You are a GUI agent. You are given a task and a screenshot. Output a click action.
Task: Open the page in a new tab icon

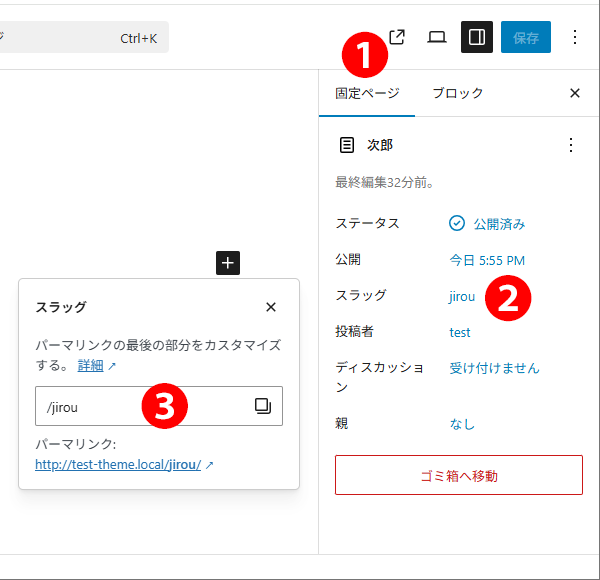click(x=397, y=37)
